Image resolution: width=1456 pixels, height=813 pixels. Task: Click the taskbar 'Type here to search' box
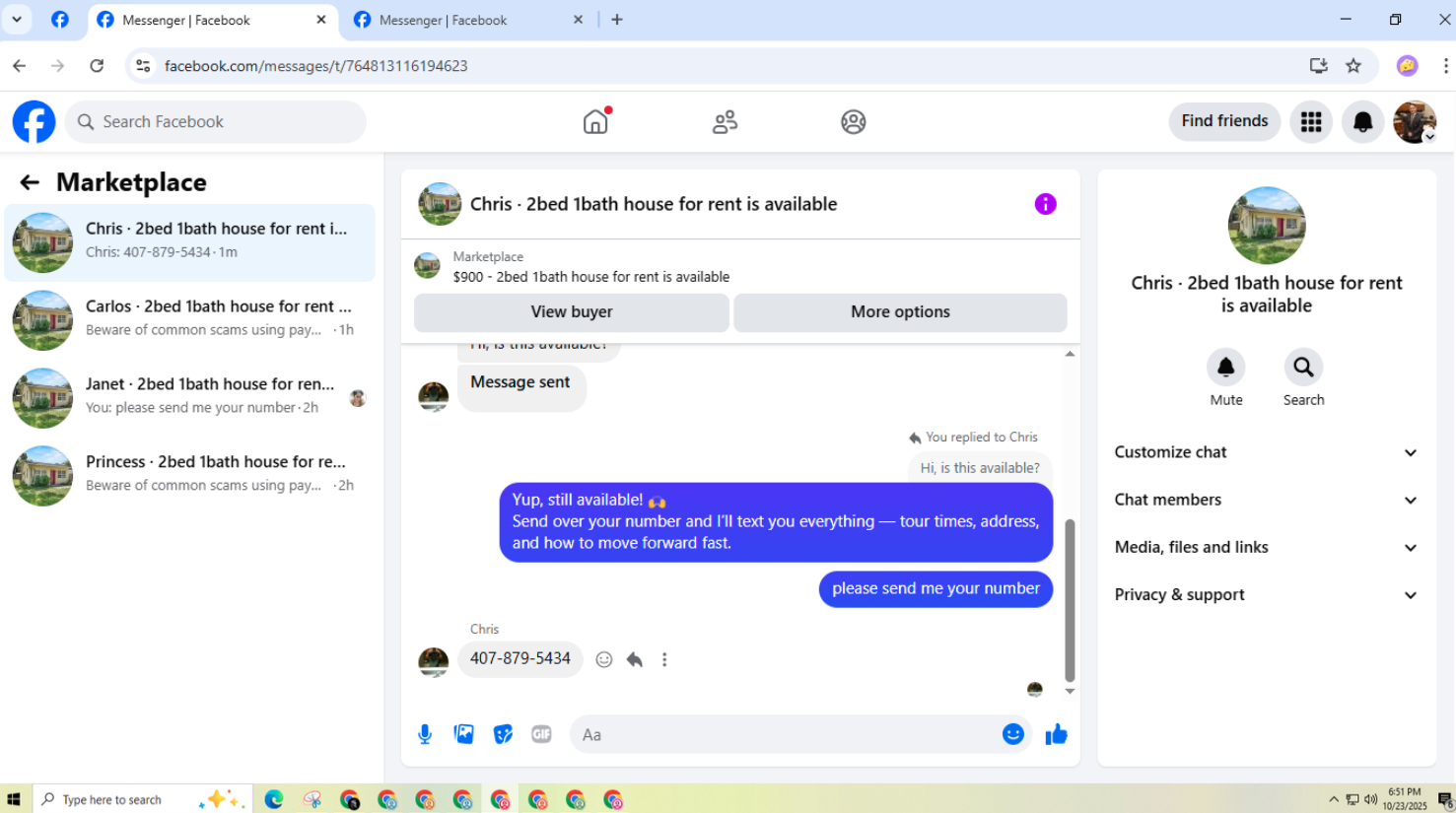(143, 799)
